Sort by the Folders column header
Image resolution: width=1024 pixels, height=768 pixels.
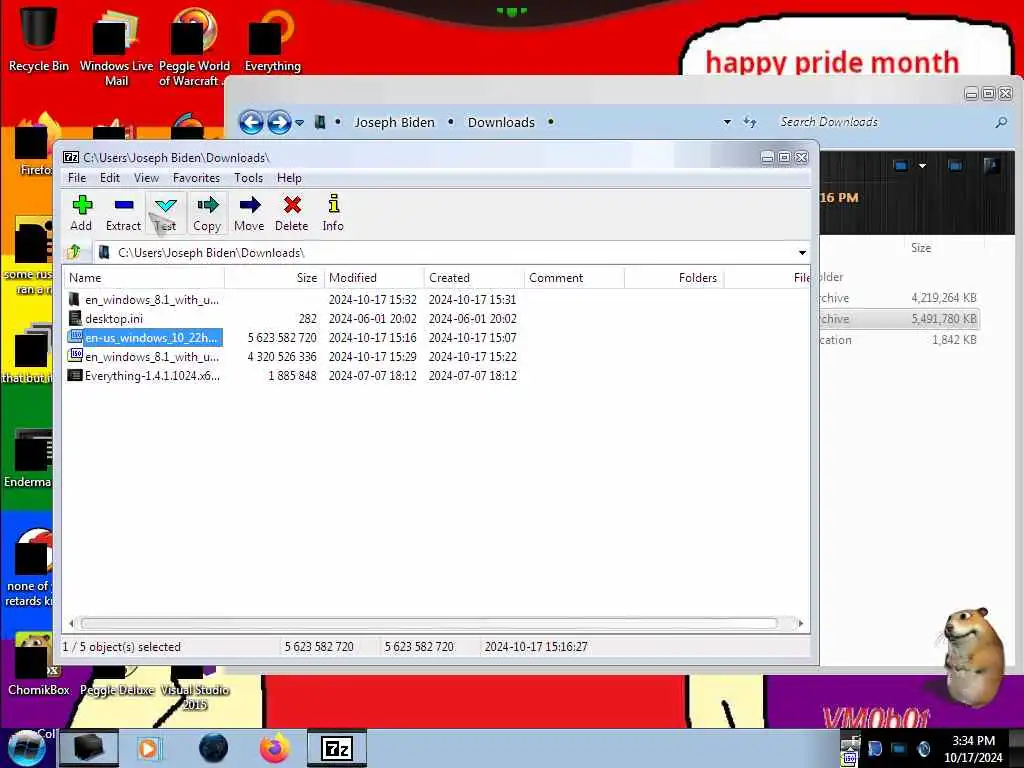pyautogui.click(x=674, y=278)
